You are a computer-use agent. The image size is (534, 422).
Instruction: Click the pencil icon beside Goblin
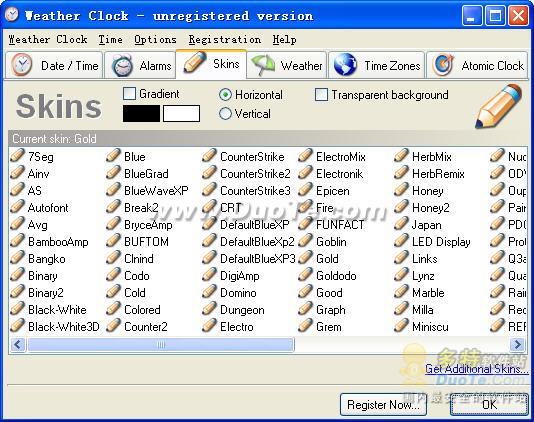305,241
